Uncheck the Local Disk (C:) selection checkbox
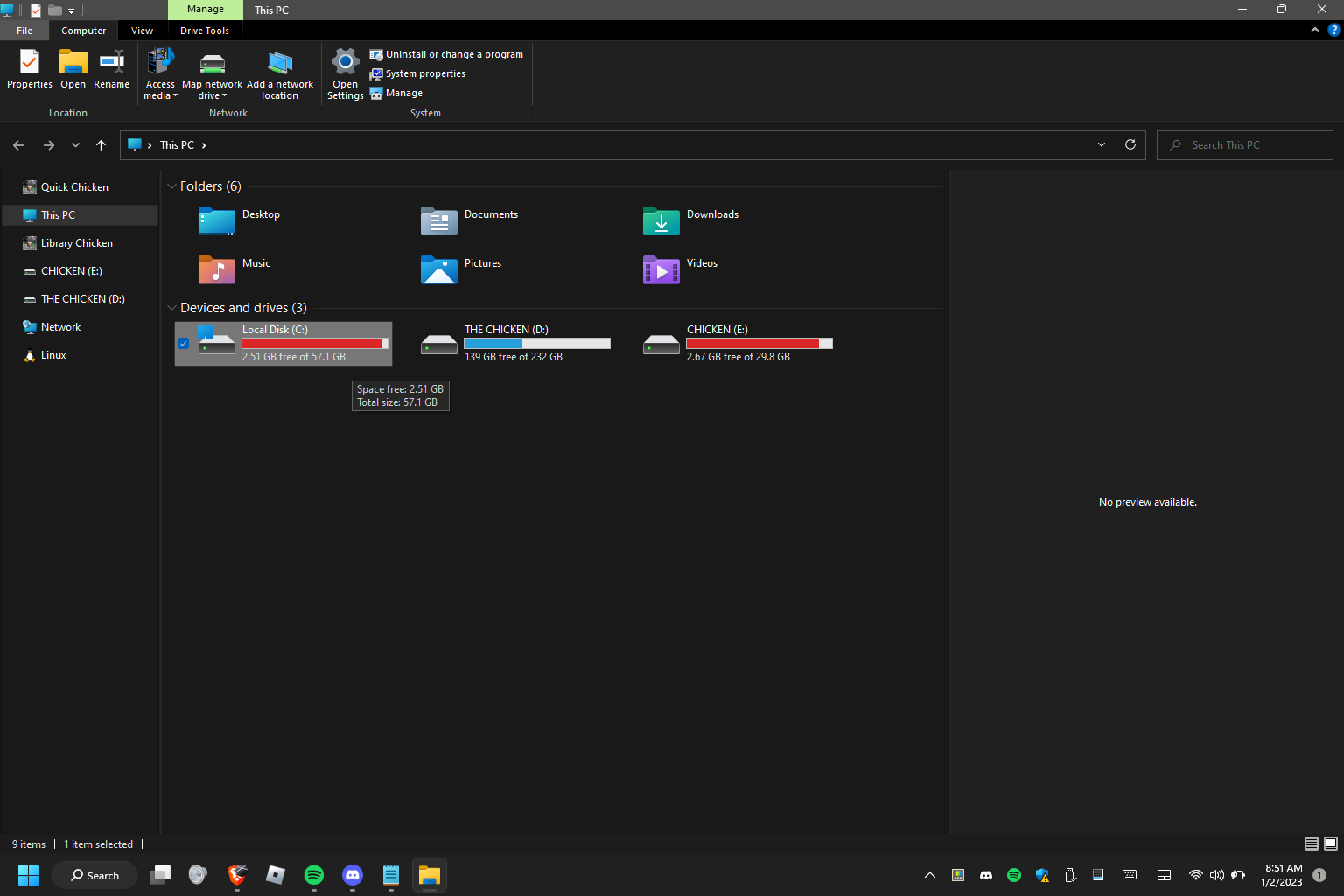Image resolution: width=1344 pixels, height=896 pixels. 183,343
